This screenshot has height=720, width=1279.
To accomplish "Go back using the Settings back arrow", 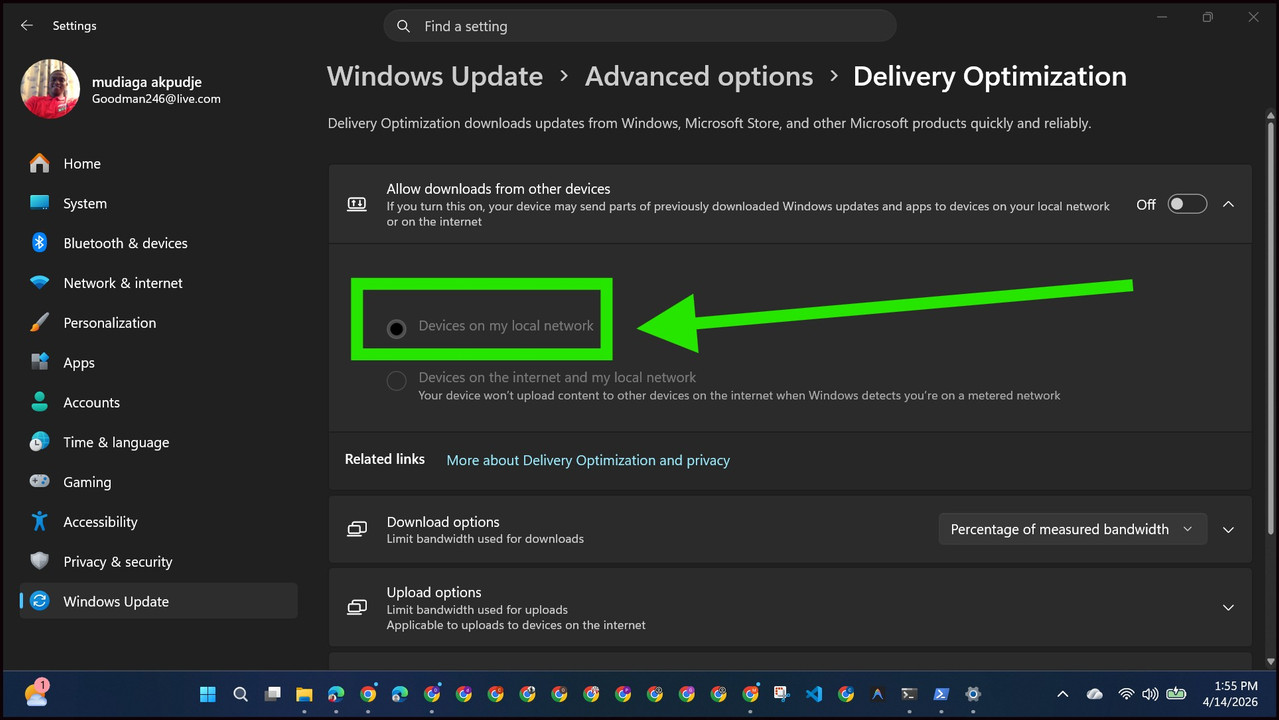I will (27, 26).
